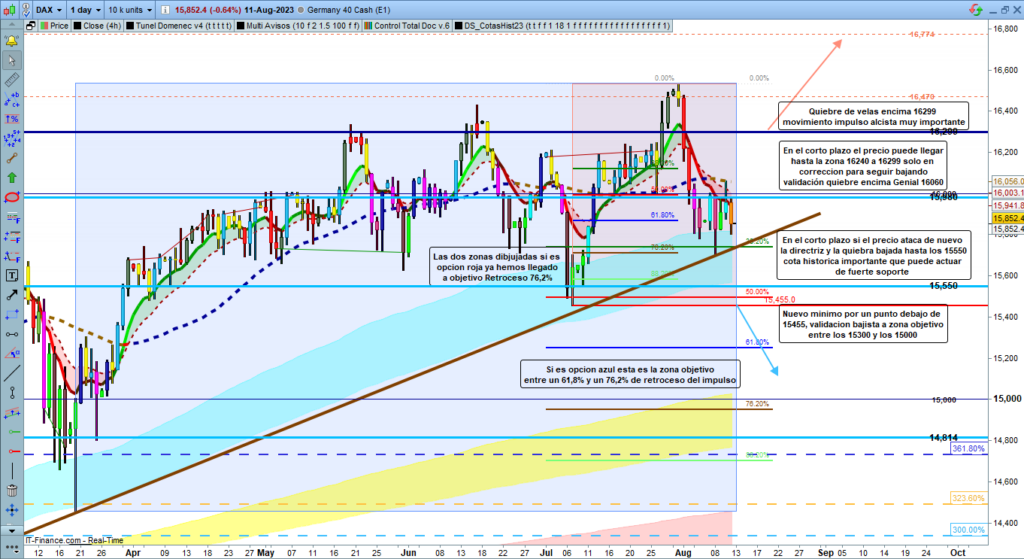Screen dimensions: 1024x559
Task: Click the 15,852.4 current price axis label
Action: coord(1006,218)
